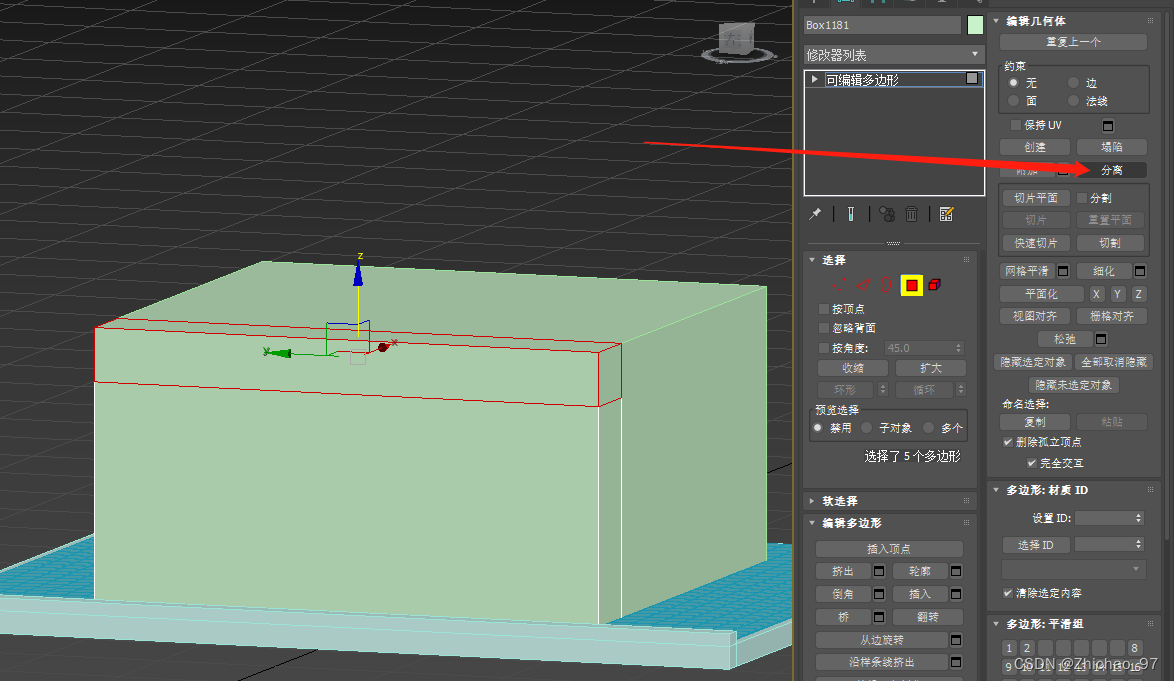Open settings box next to 插入 button
The image size is (1174, 681).
(956, 594)
